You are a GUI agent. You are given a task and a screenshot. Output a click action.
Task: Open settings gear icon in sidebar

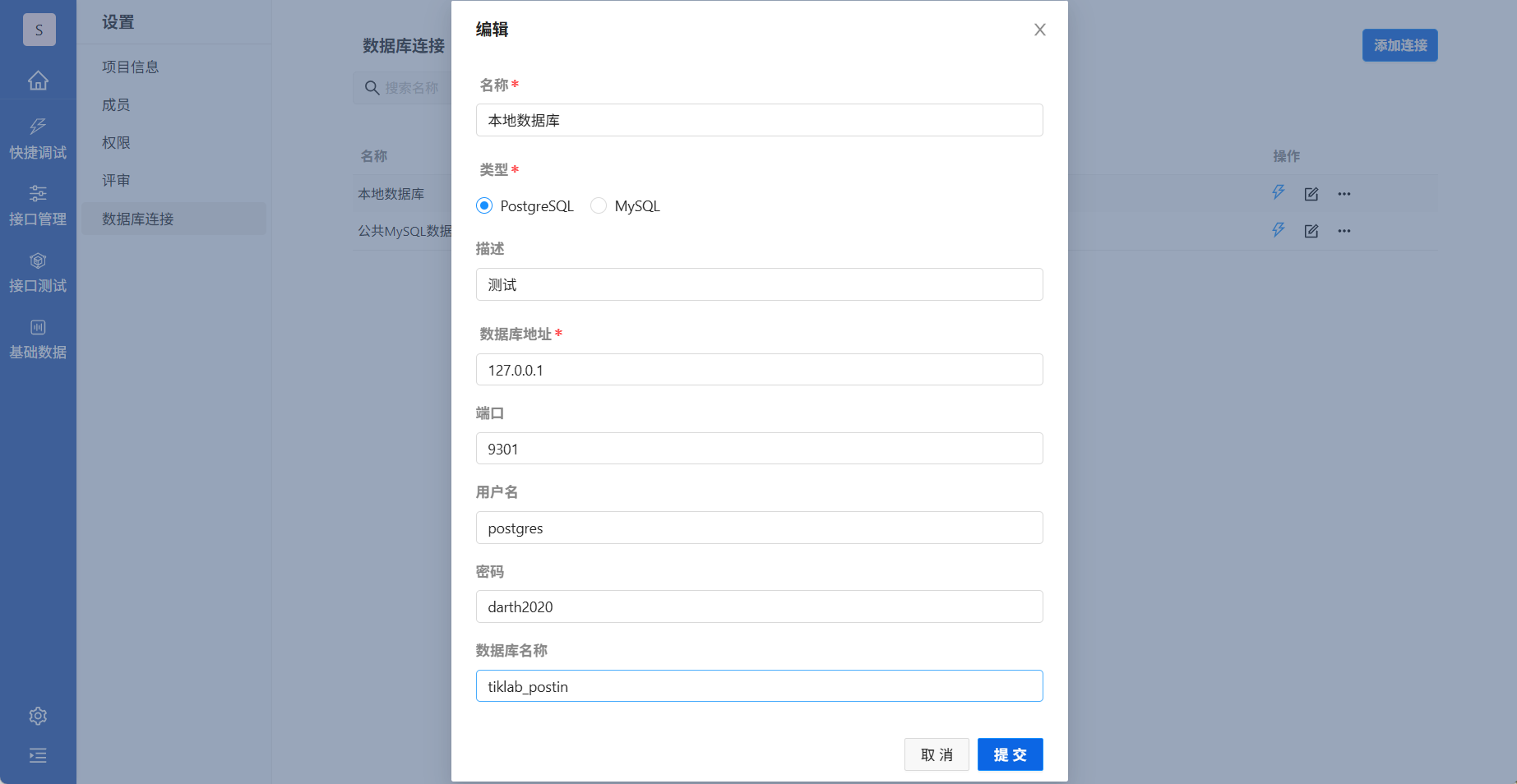[38, 716]
